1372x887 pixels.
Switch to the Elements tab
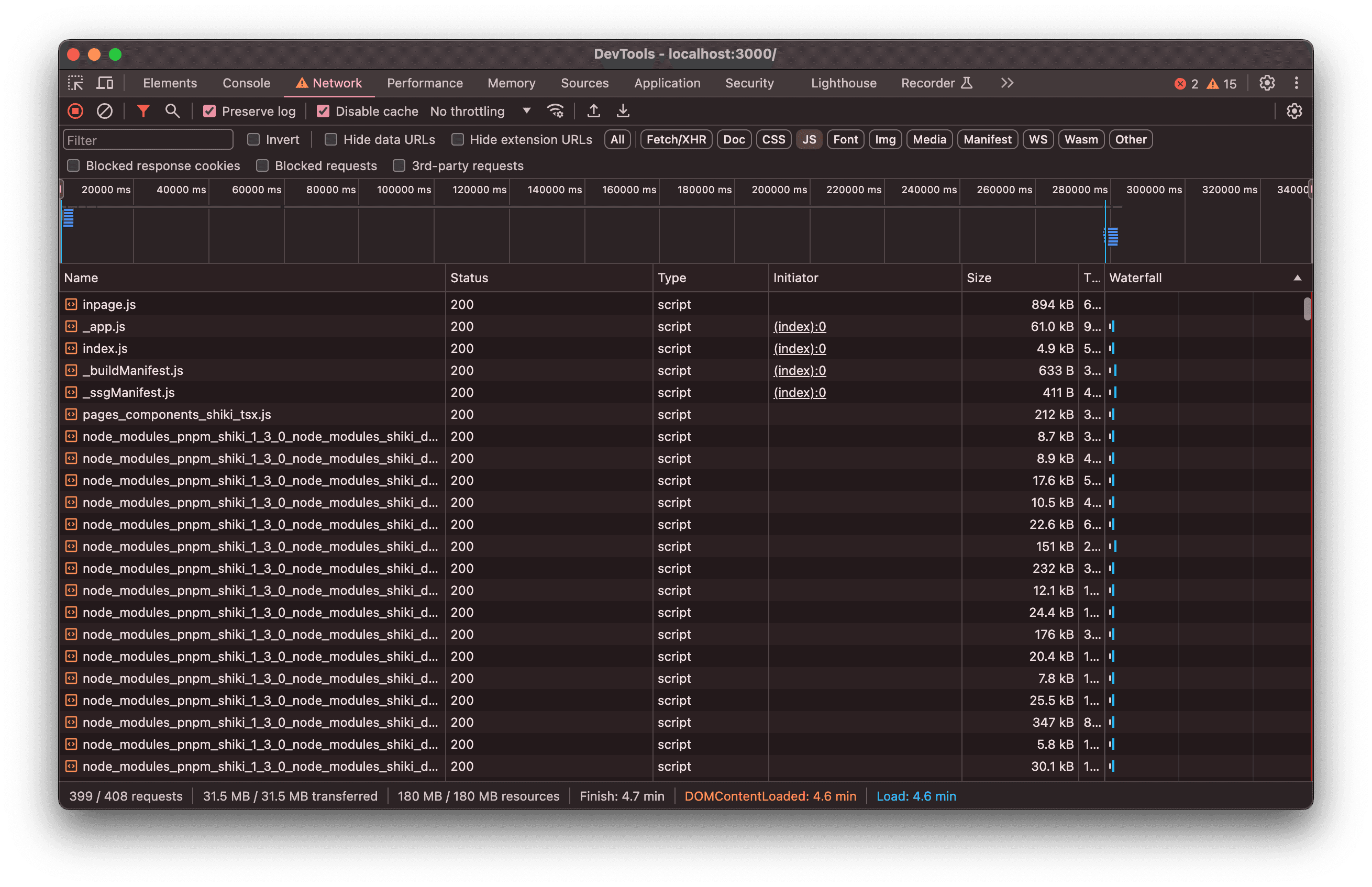point(170,83)
